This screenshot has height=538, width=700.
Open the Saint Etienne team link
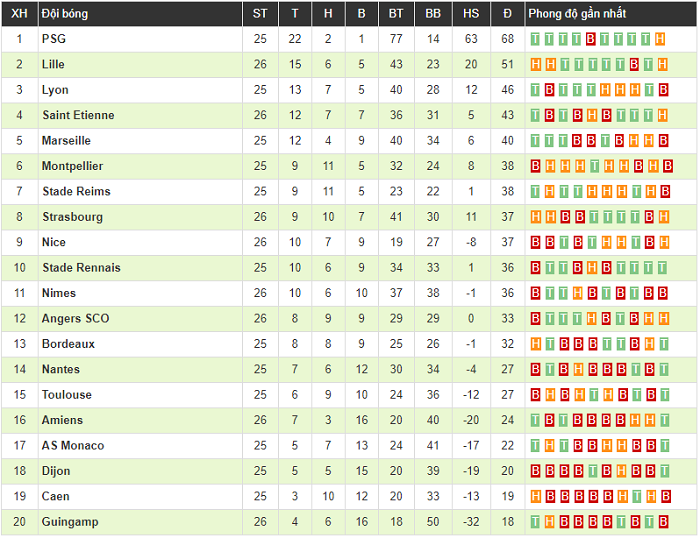(x=78, y=115)
